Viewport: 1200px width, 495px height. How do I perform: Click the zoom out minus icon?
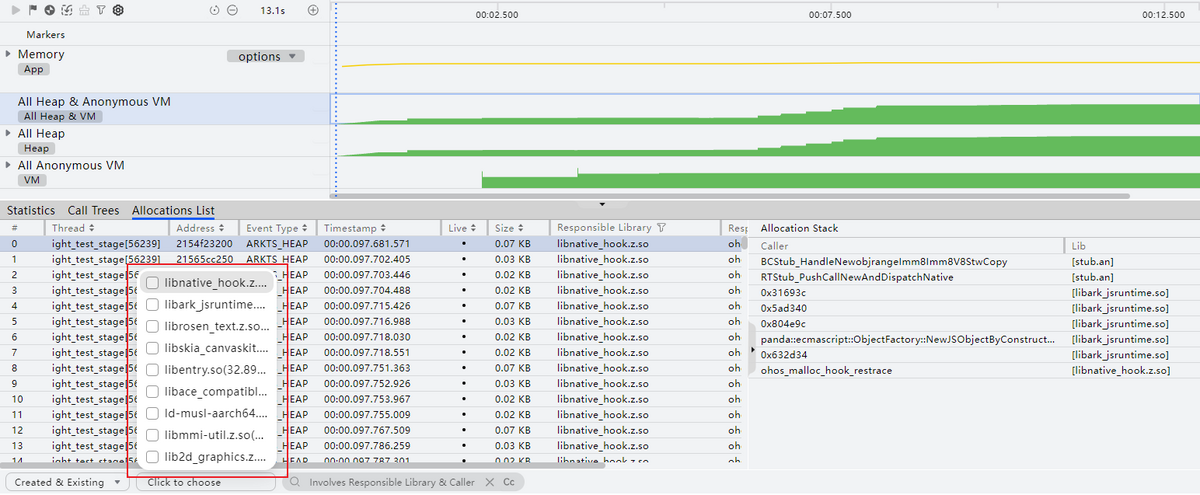(232, 10)
